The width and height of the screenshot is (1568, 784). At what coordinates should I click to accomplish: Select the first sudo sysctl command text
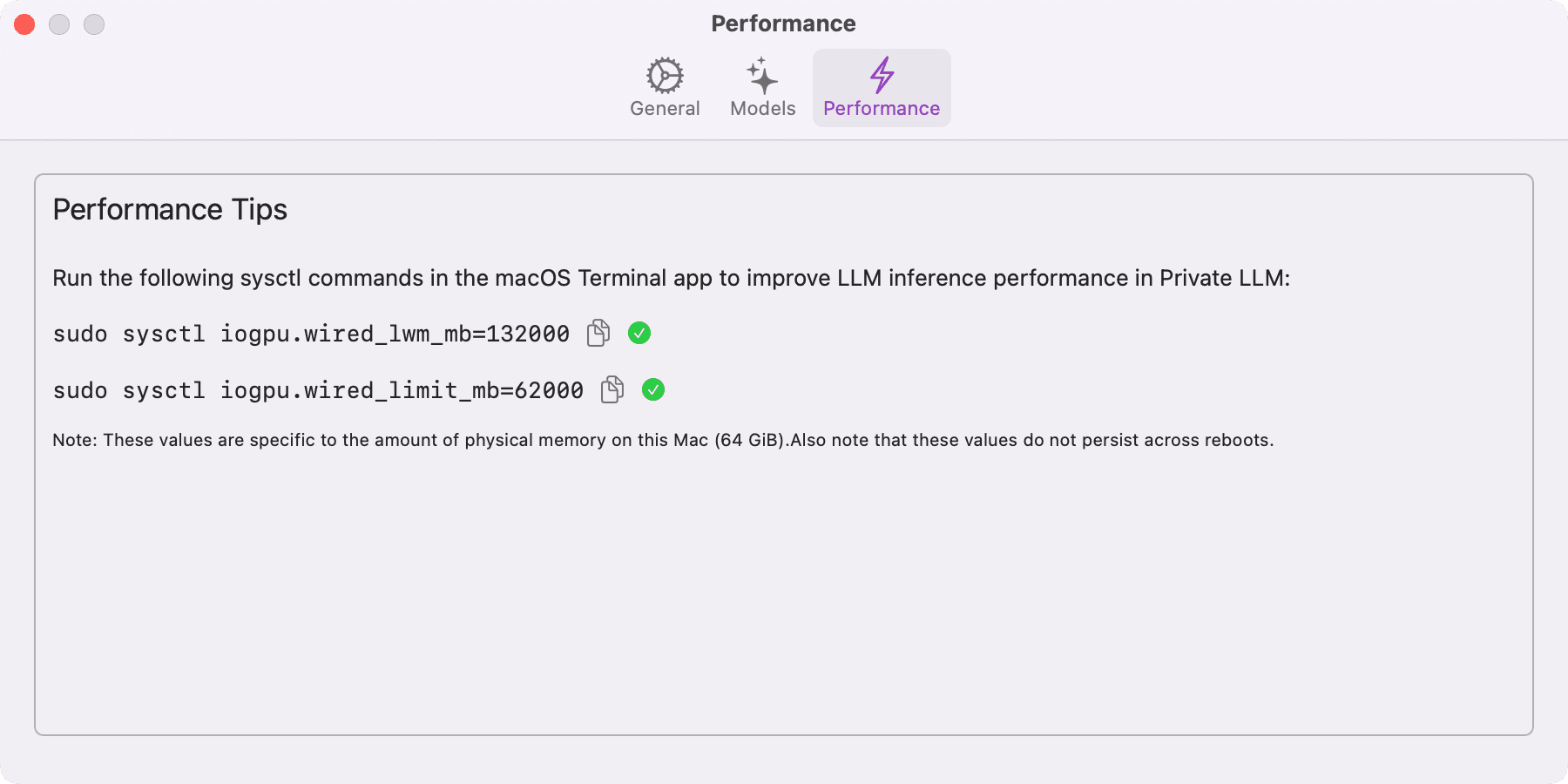coord(309,334)
